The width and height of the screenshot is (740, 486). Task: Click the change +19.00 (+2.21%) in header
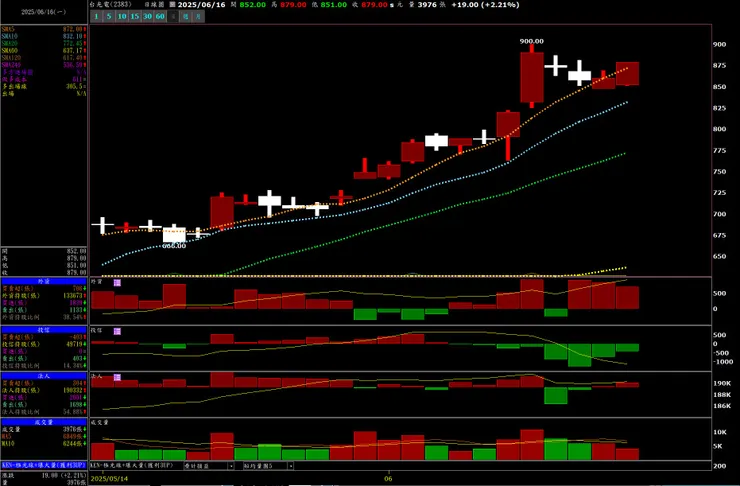[485, 5]
